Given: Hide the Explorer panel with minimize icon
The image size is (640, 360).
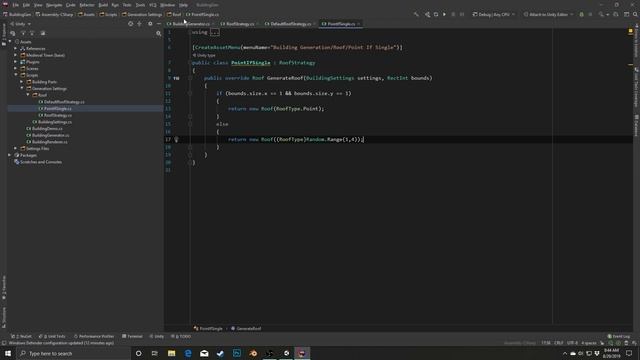Looking at the screenshot, I should pyautogui.click(x=159, y=24).
